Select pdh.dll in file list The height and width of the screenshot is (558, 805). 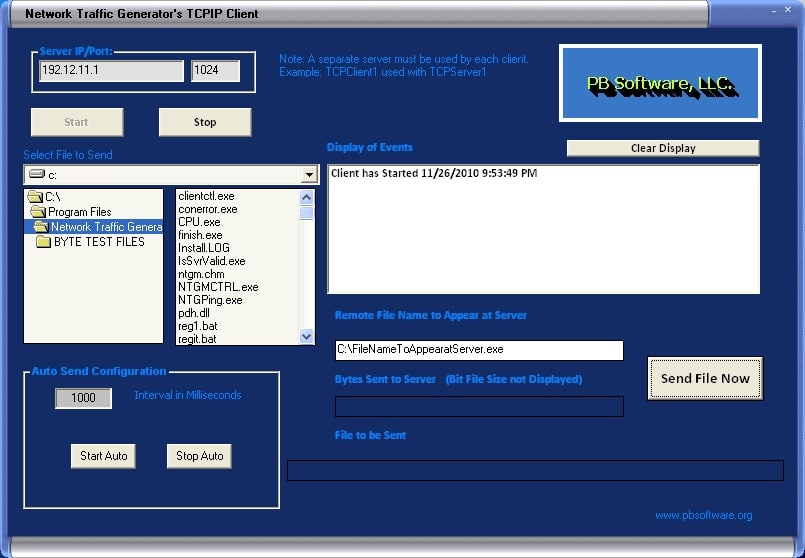[x=194, y=313]
